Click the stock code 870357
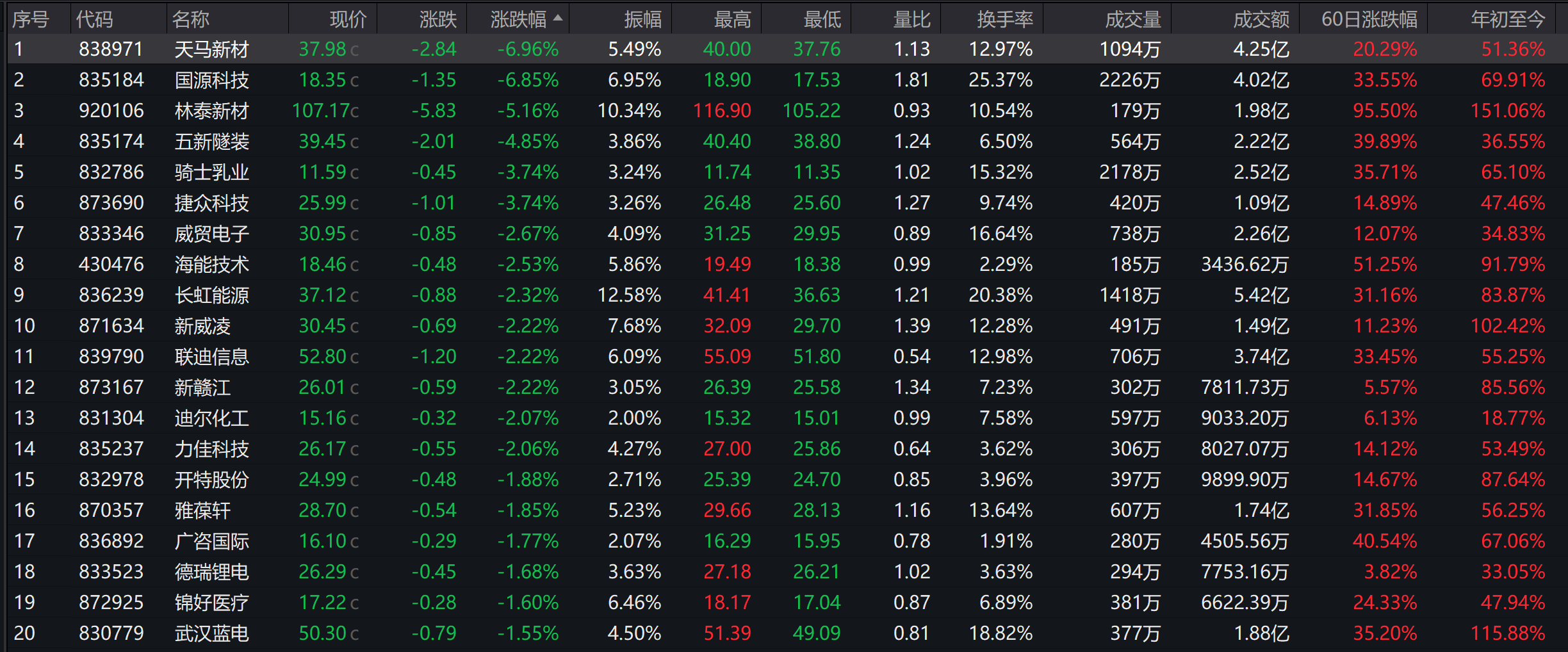The height and width of the screenshot is (652, 1568). pyautogui.click(x=111, y=510)
